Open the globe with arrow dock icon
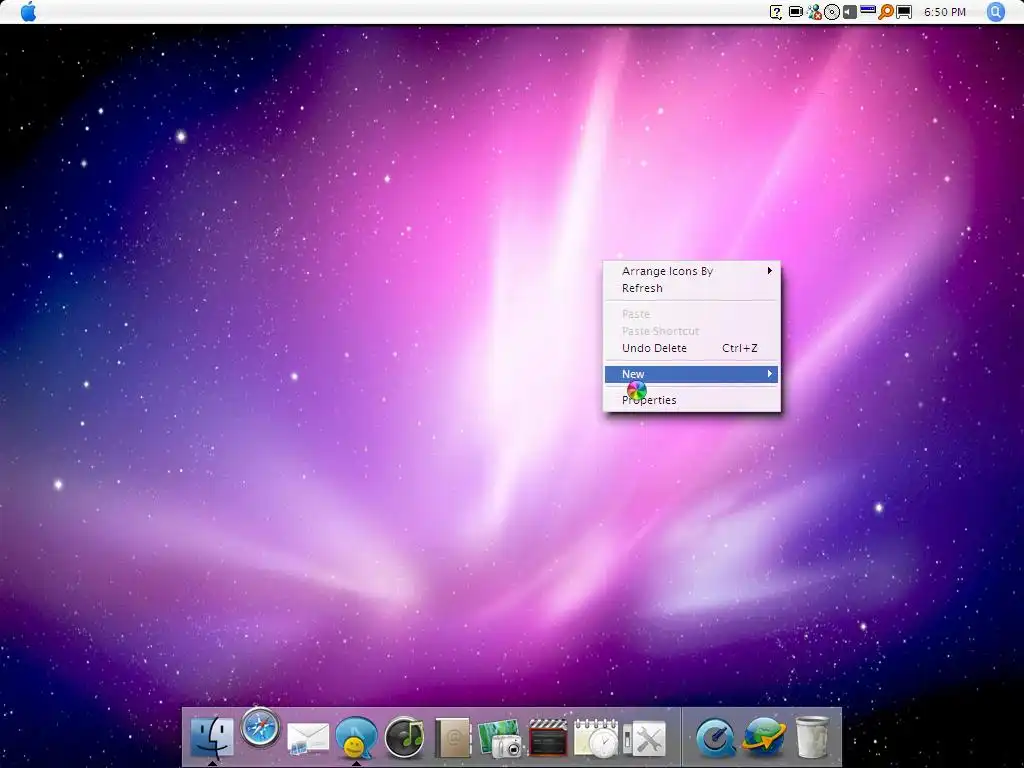 [763, 737]
